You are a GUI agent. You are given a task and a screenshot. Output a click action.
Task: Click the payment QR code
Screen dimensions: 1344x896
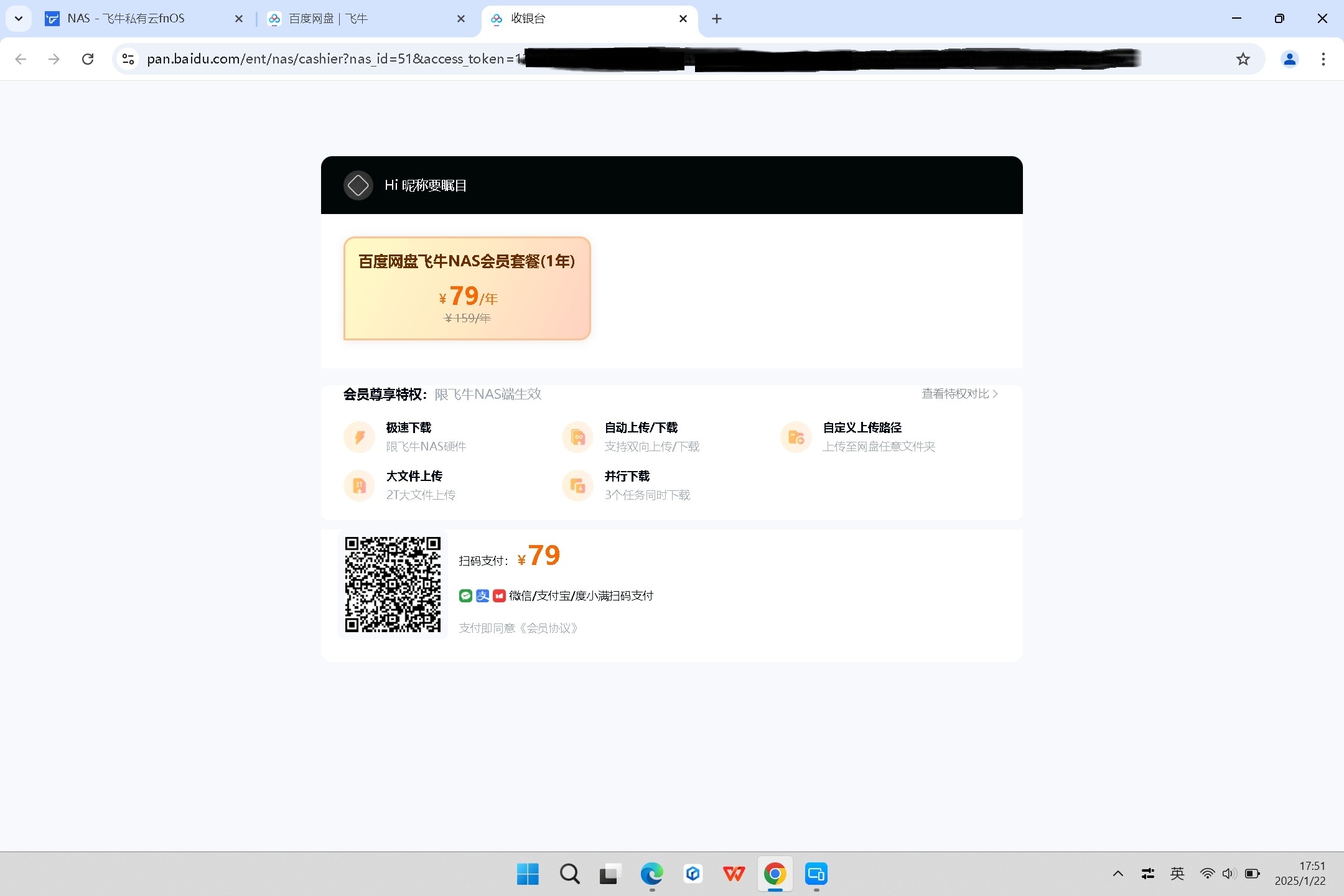tap(393, 584)
